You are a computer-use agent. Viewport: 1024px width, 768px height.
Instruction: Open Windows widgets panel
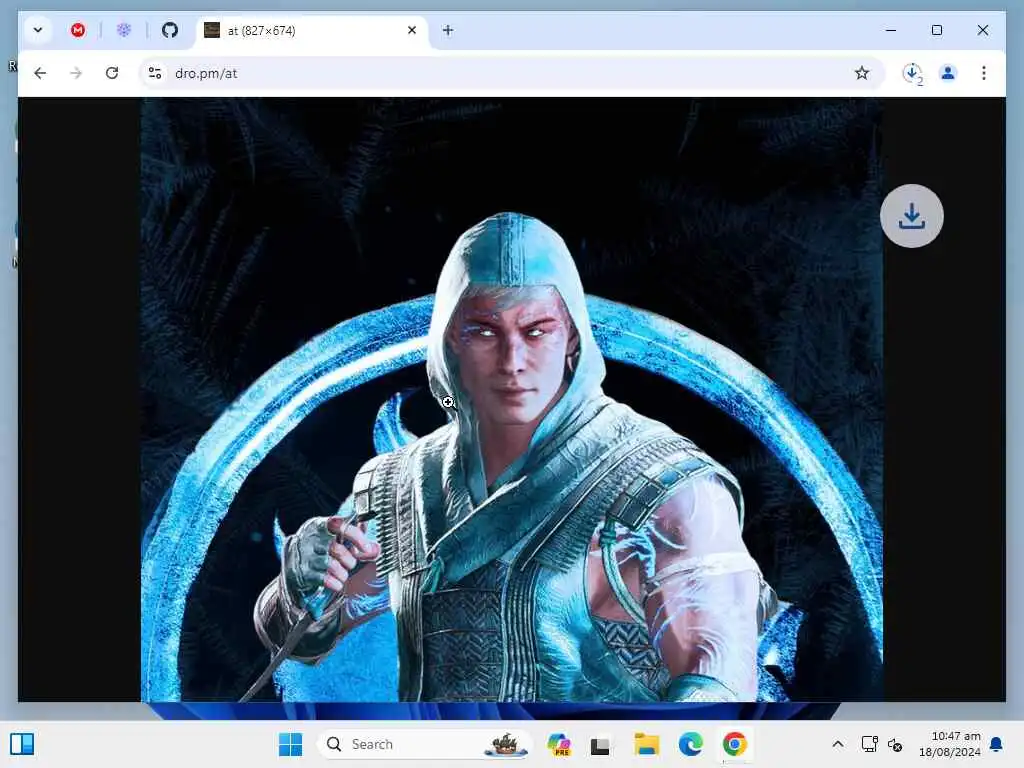(22, 744)
